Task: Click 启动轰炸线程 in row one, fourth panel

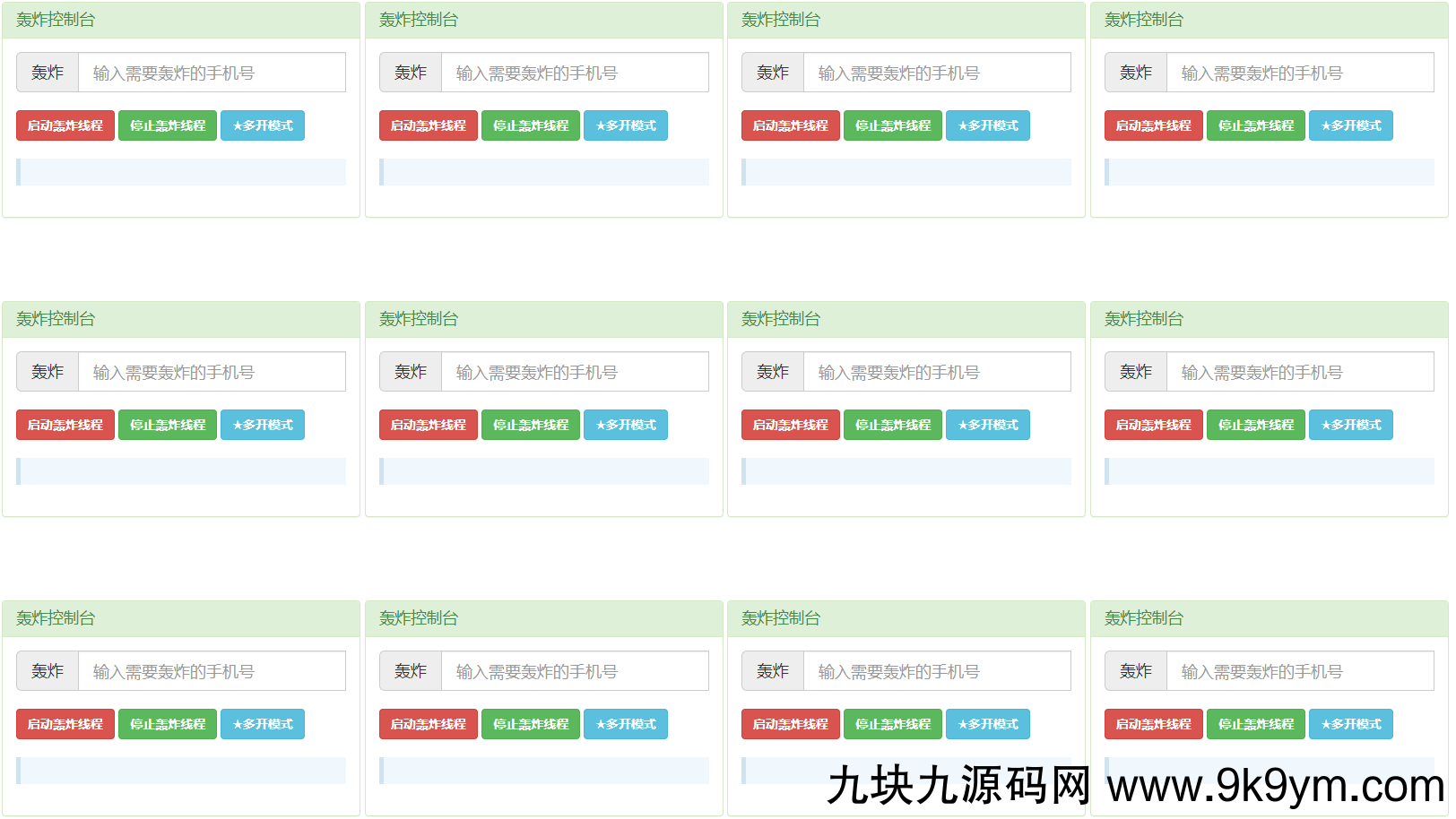Action: click(1153, 125)
